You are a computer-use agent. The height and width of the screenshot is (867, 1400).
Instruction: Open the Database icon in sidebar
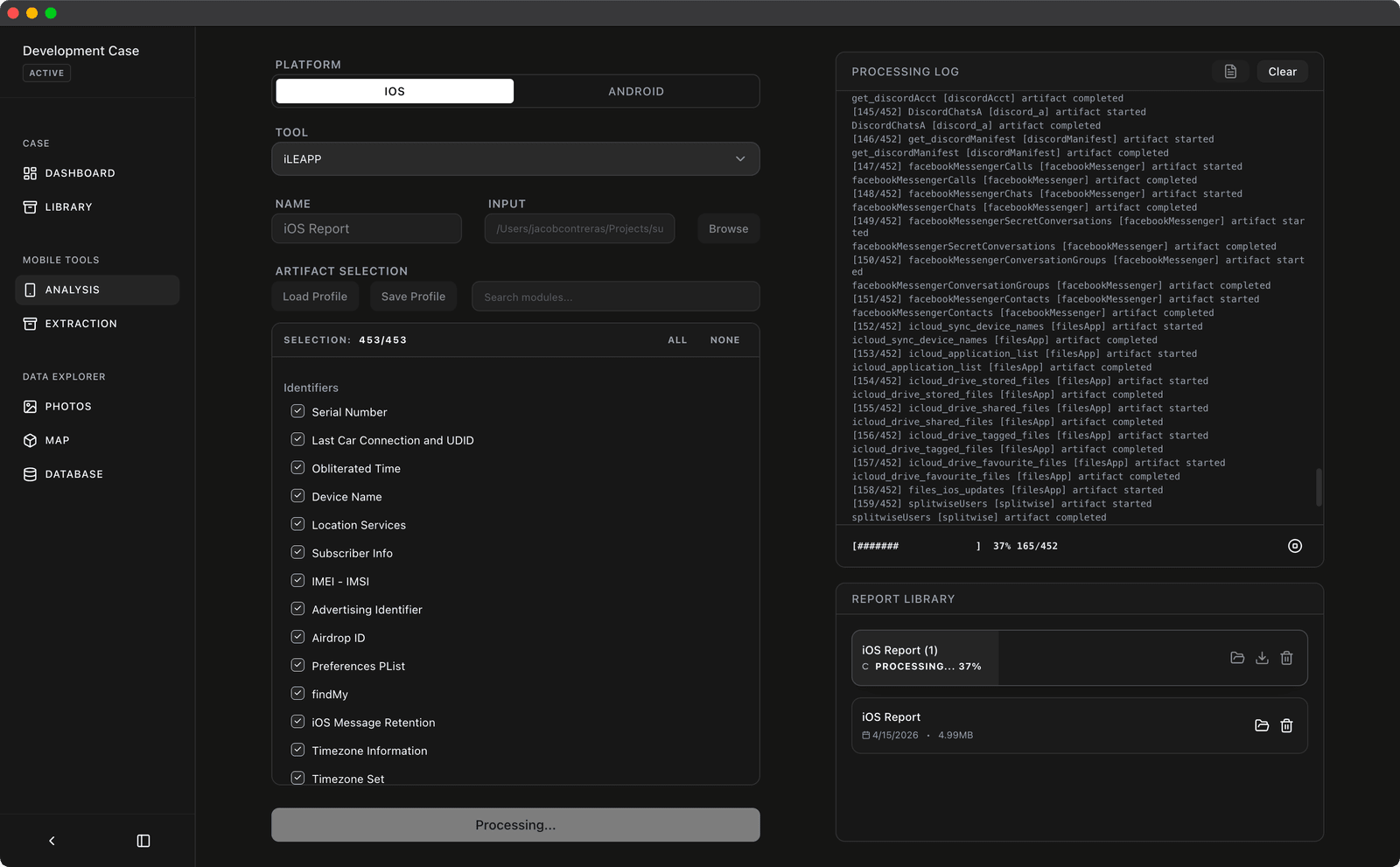click(30, 474)
